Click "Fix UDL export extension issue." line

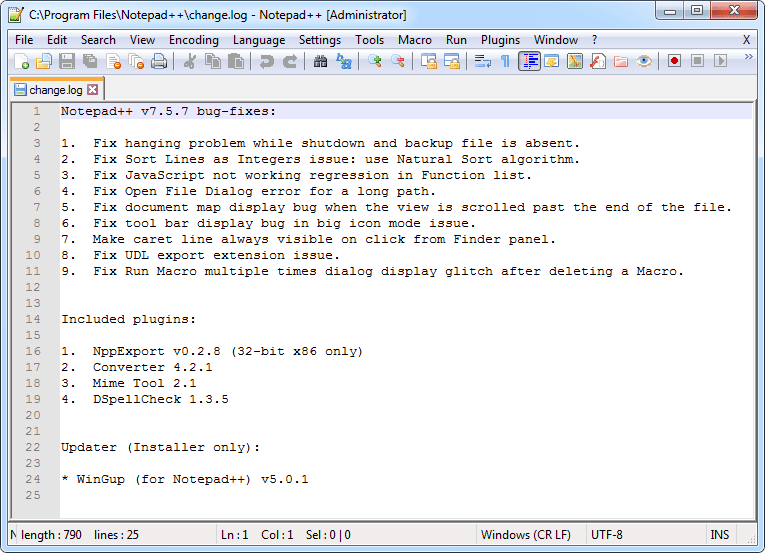tap(201, 255)
